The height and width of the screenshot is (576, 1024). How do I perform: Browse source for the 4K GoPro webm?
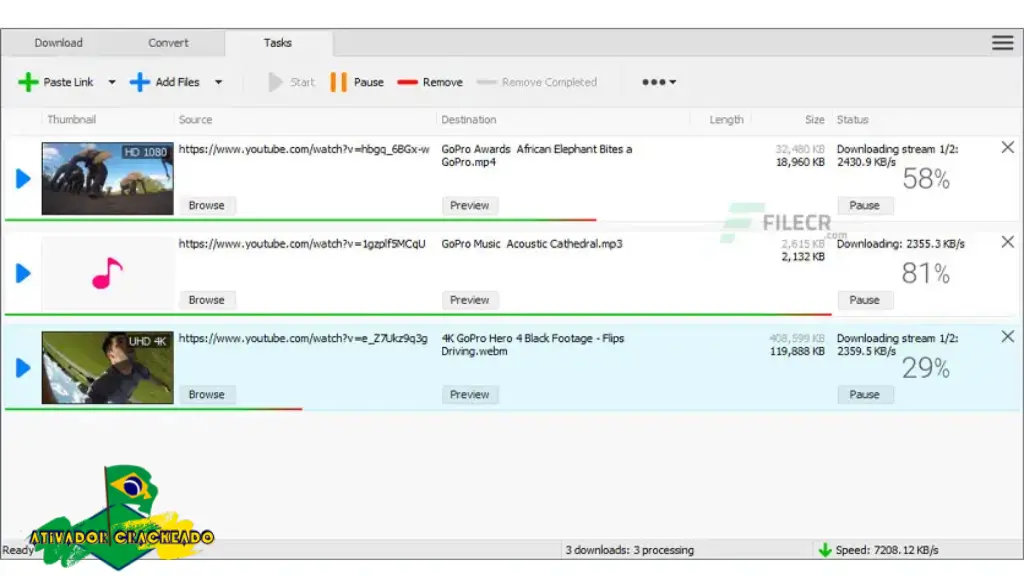(x=207, y=395)
